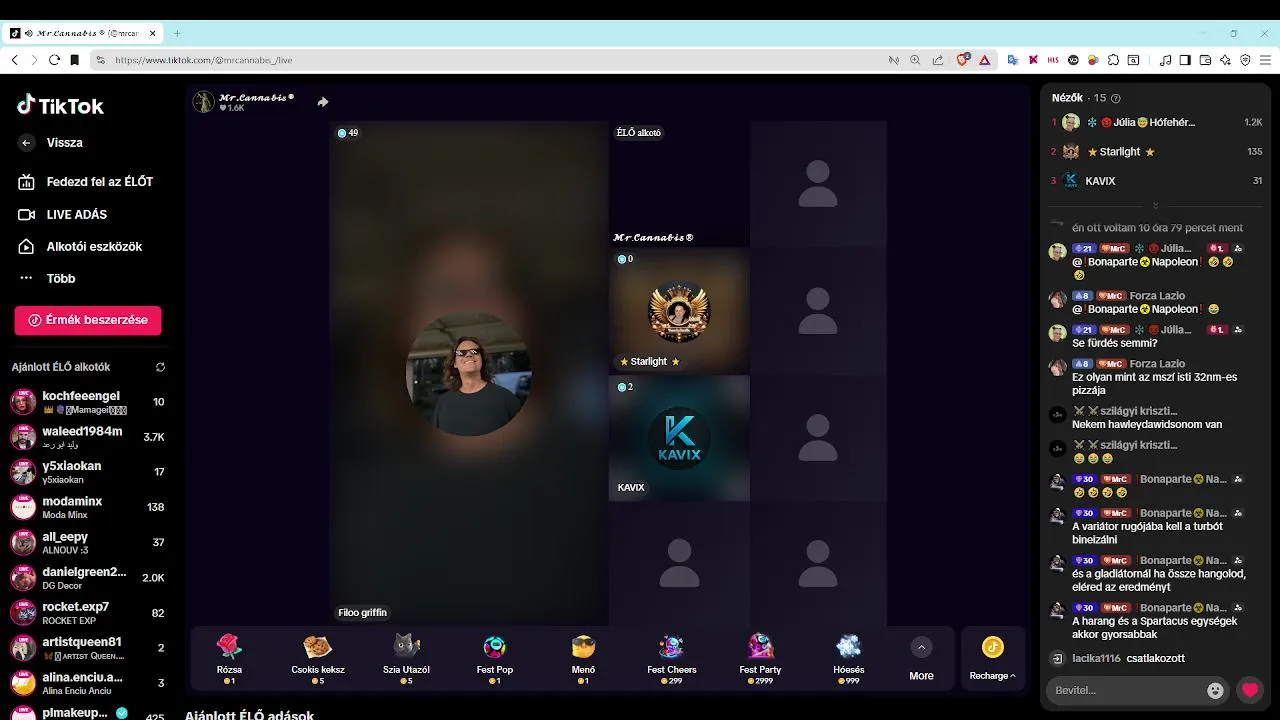Open artistqueen81 live stream
The height and width of the screenshot is (720, 1280).
coord(88,648)
